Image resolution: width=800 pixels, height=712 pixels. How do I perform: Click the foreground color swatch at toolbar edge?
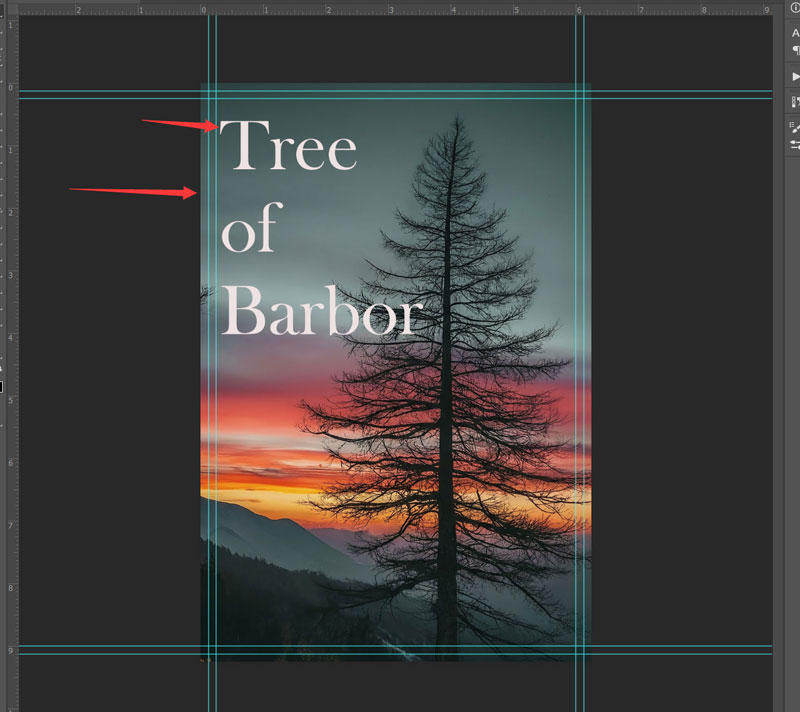(1, 387)
